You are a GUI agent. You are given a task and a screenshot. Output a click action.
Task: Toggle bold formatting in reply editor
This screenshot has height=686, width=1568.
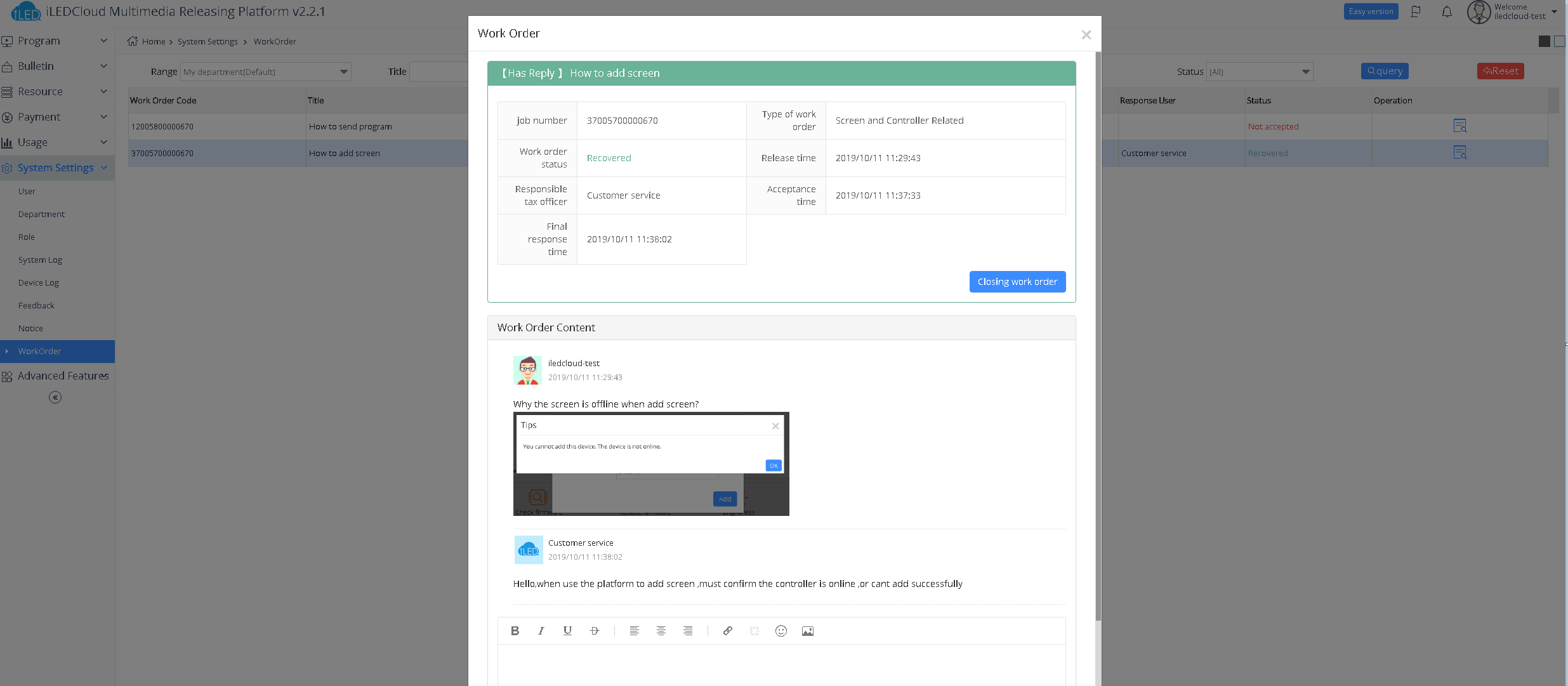[515, 631]
